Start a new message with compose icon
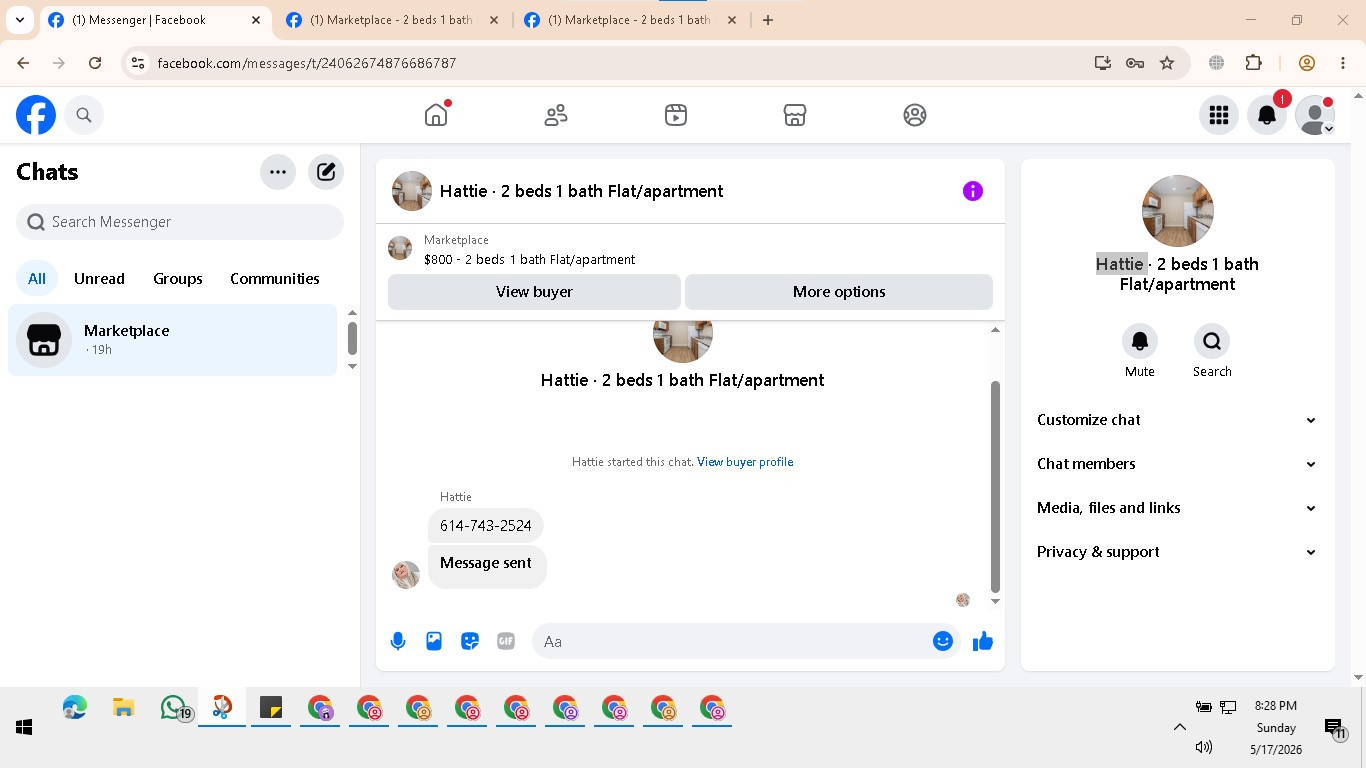 (326, 172)
